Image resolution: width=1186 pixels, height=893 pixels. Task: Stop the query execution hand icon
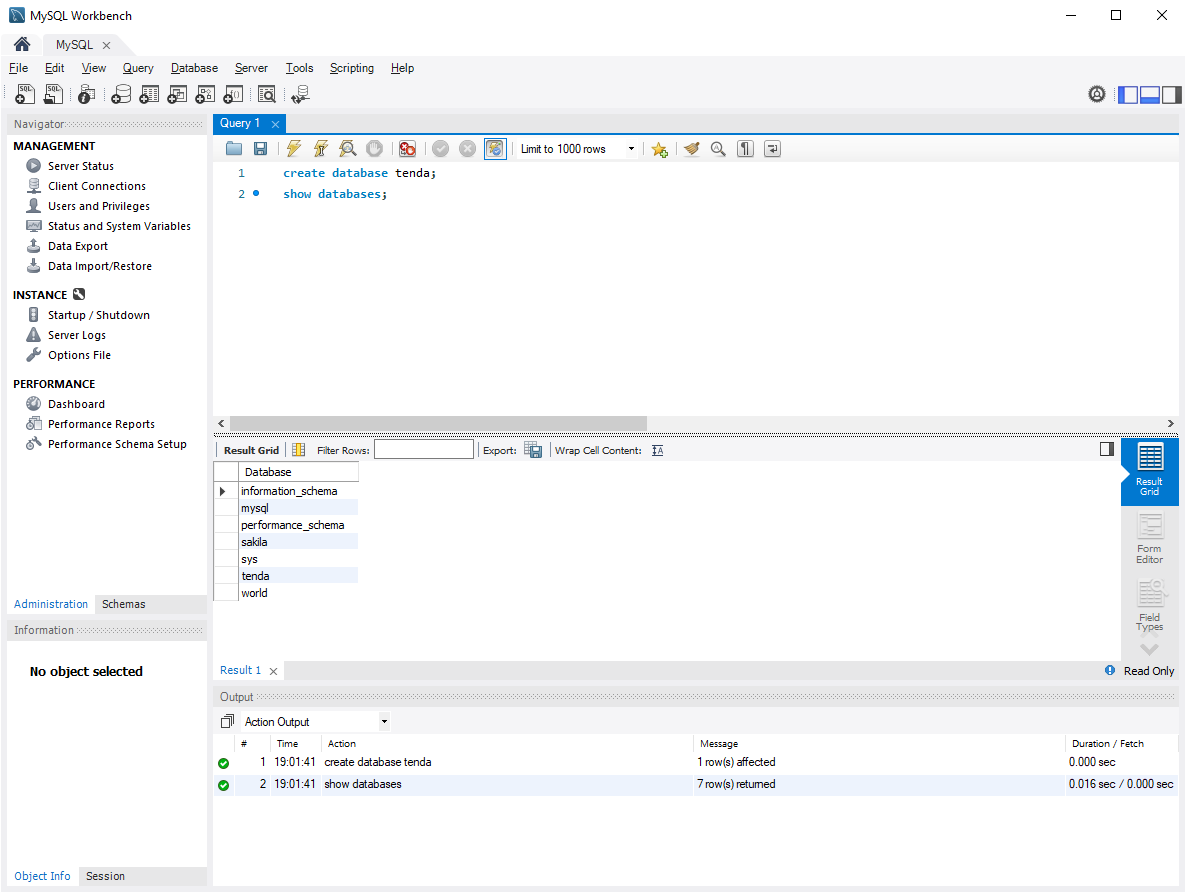(374, 149)
